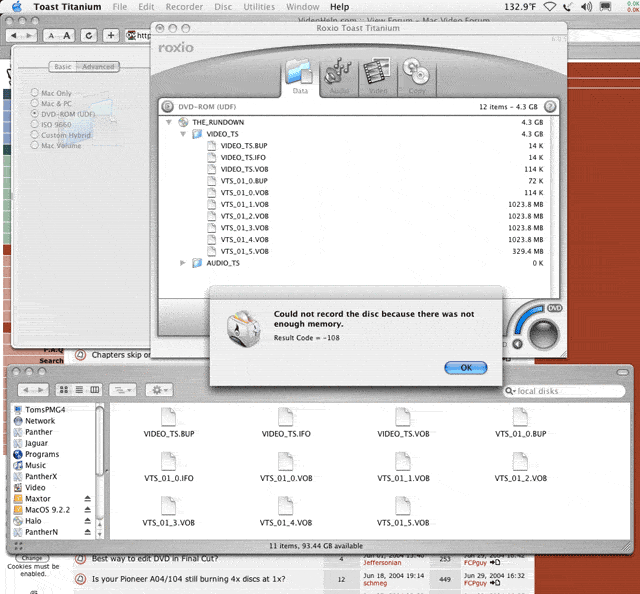This screenshot has height=594, width=640.
Task: Choose the Custom Hybrid format option
Action: [35, 135]
